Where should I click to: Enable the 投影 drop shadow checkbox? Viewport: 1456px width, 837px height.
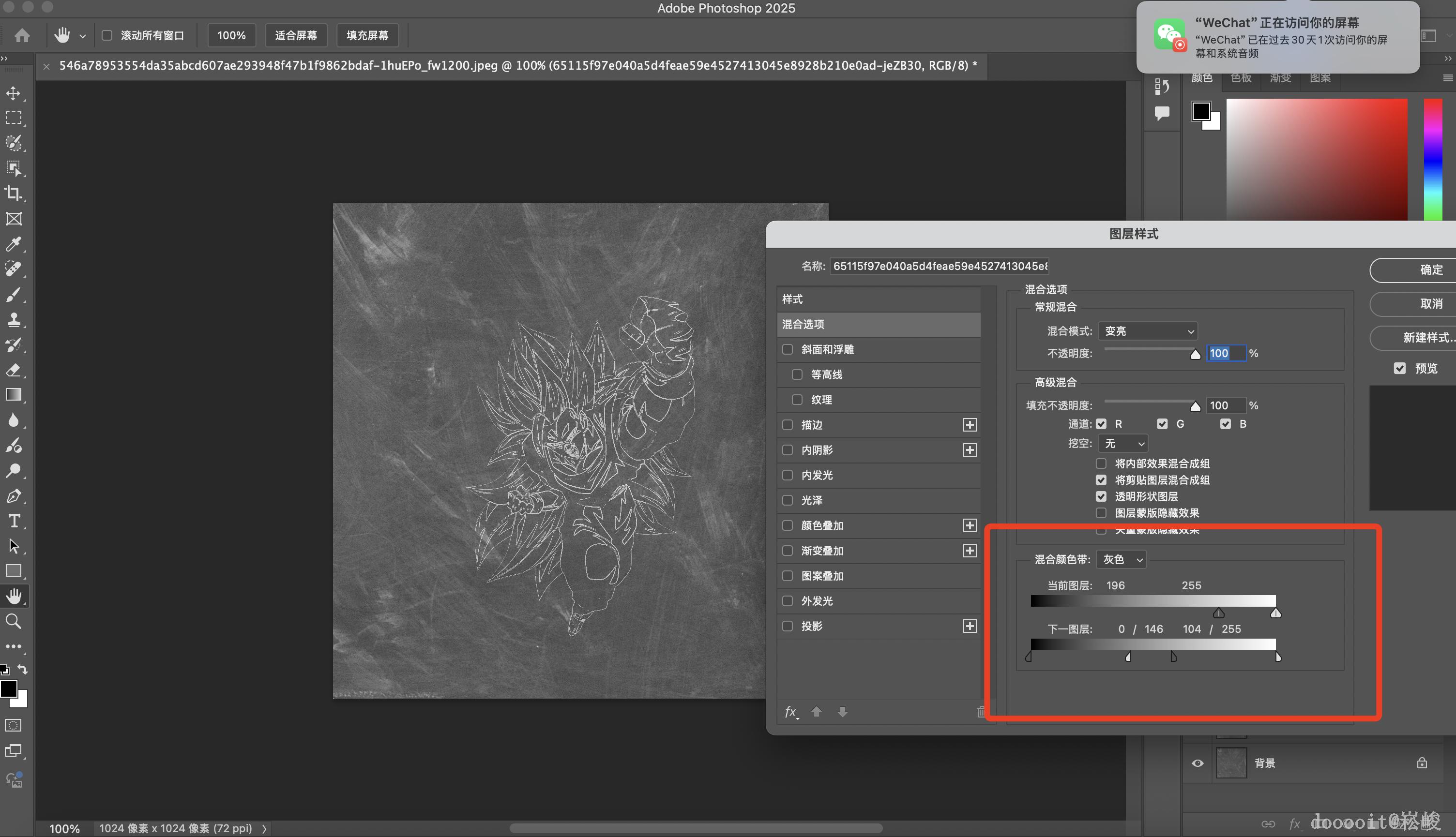click(788, 626)
